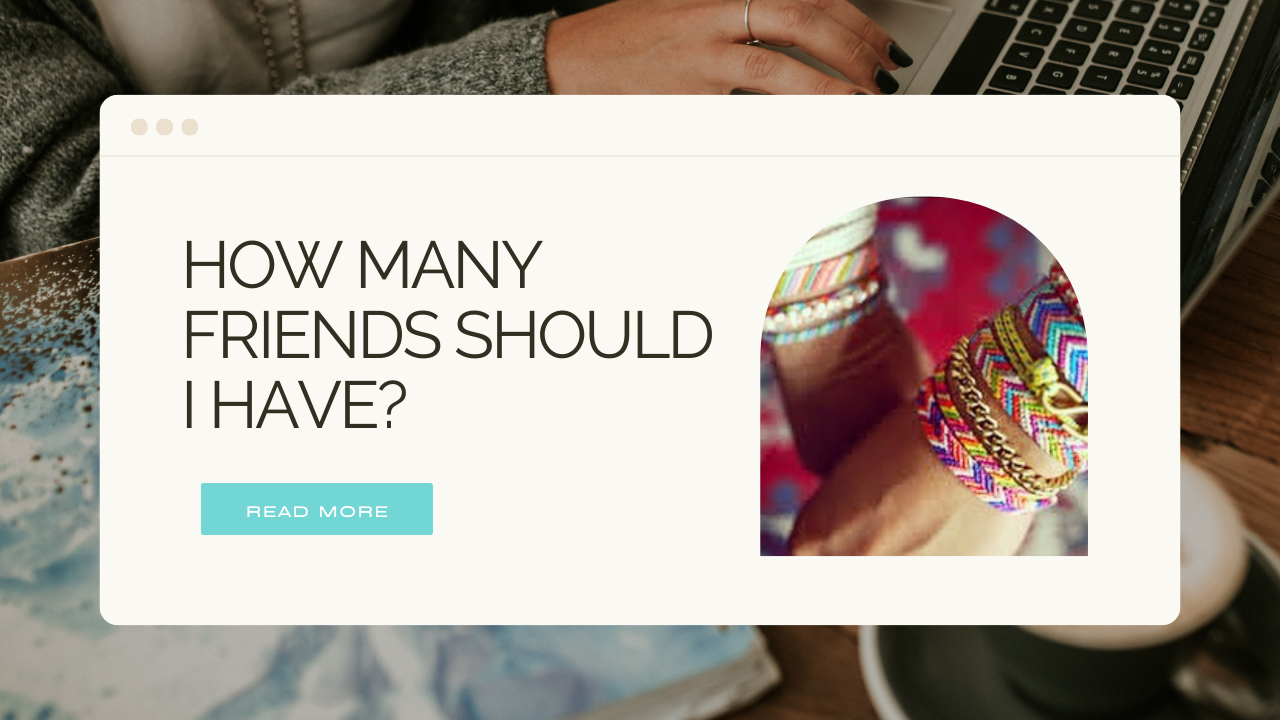The image size is (1280, 720).
Task: Click the first beige window dot
Action: [139, 127]
